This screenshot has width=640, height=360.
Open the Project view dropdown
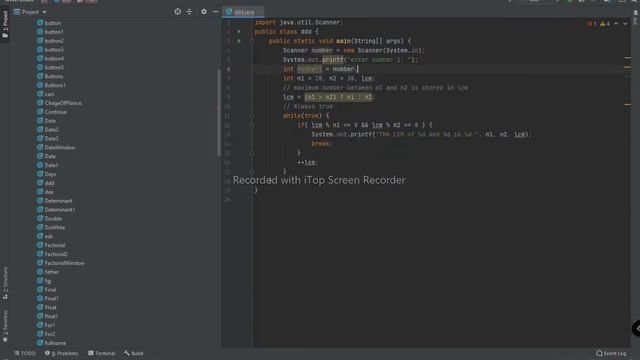[44, 12]
